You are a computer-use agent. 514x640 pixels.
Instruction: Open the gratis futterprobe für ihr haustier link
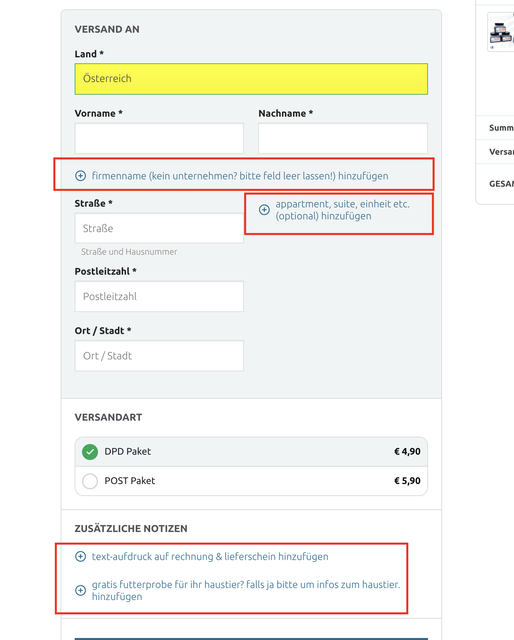pyautogui.click(x=246, y=591)
